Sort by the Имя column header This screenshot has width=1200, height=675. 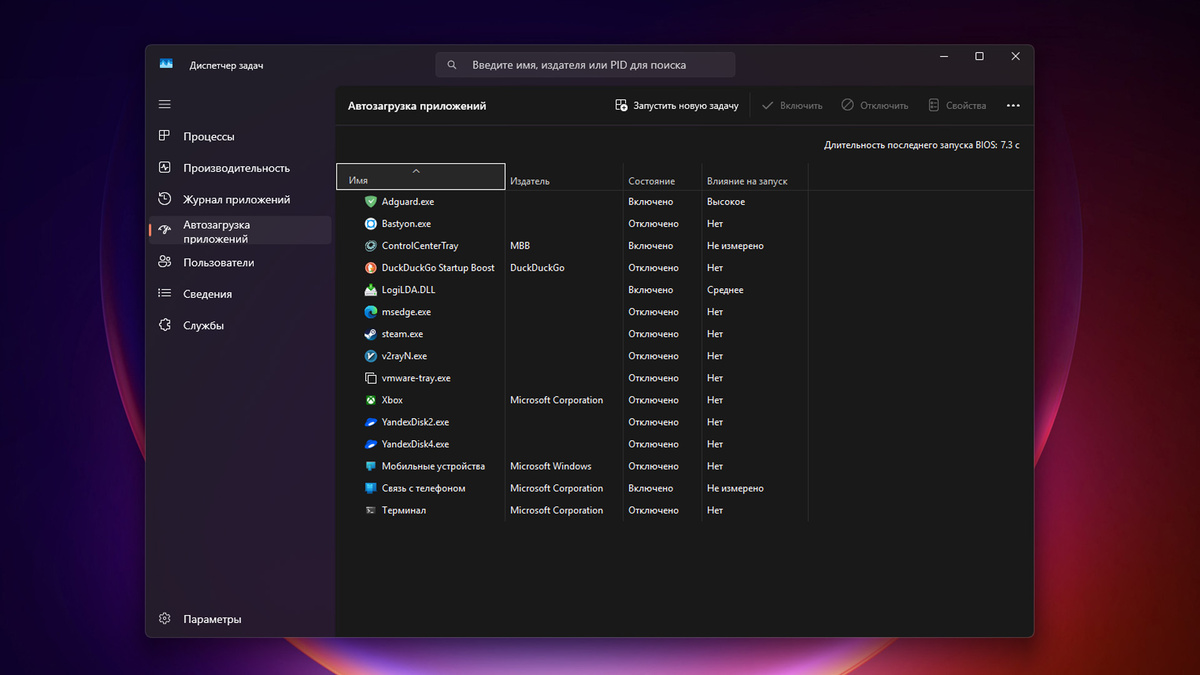click(x=421, y=176)
